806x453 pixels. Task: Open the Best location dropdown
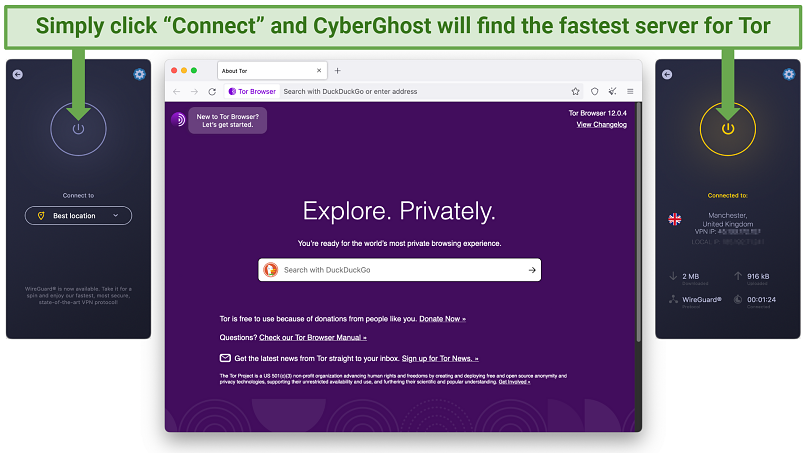[78, 215]
